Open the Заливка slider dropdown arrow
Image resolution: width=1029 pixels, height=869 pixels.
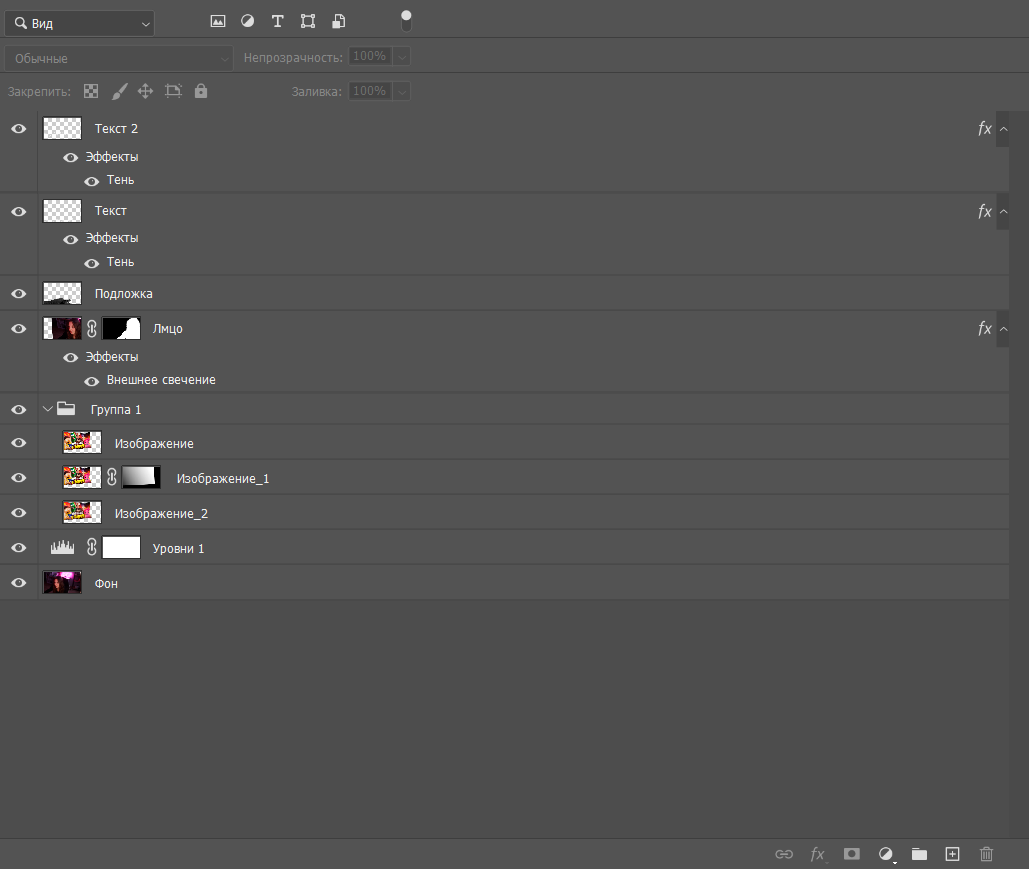click(x=402, y=91)
